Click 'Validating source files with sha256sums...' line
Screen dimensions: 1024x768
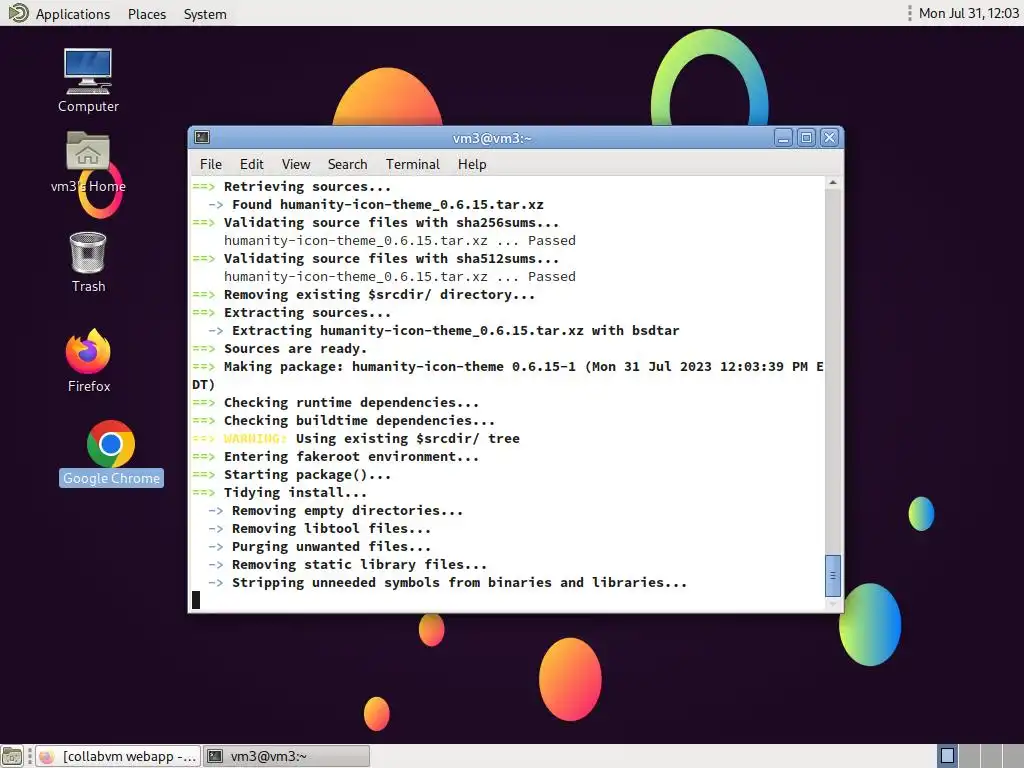pos(376,223)
